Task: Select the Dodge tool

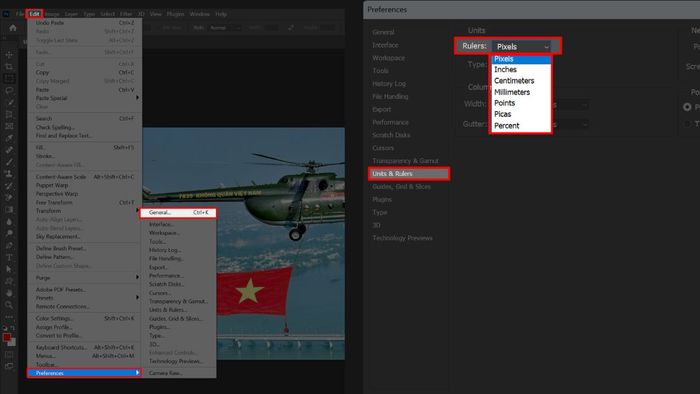Action: pos(9,233)
